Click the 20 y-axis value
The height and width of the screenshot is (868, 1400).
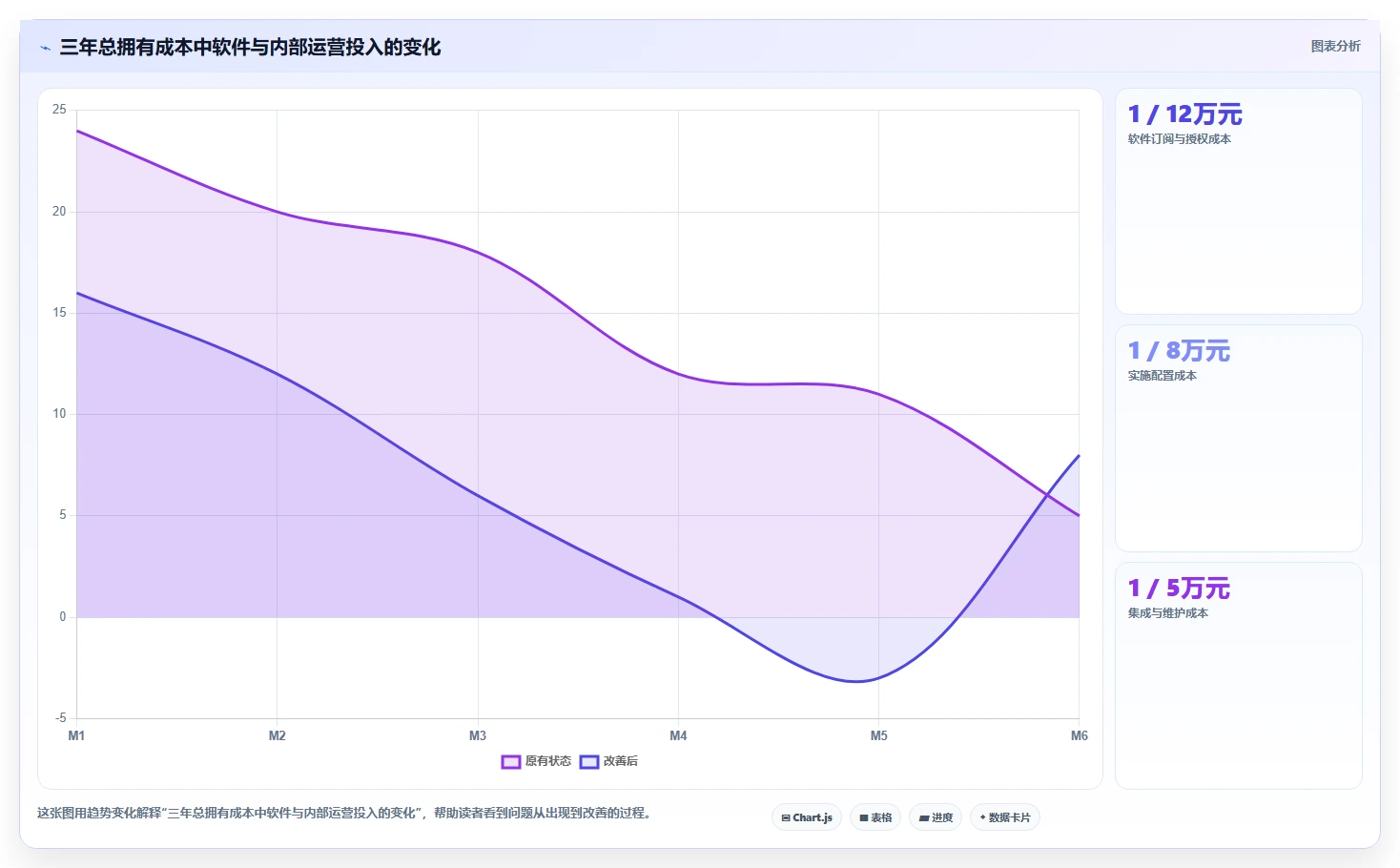(59, 212)
